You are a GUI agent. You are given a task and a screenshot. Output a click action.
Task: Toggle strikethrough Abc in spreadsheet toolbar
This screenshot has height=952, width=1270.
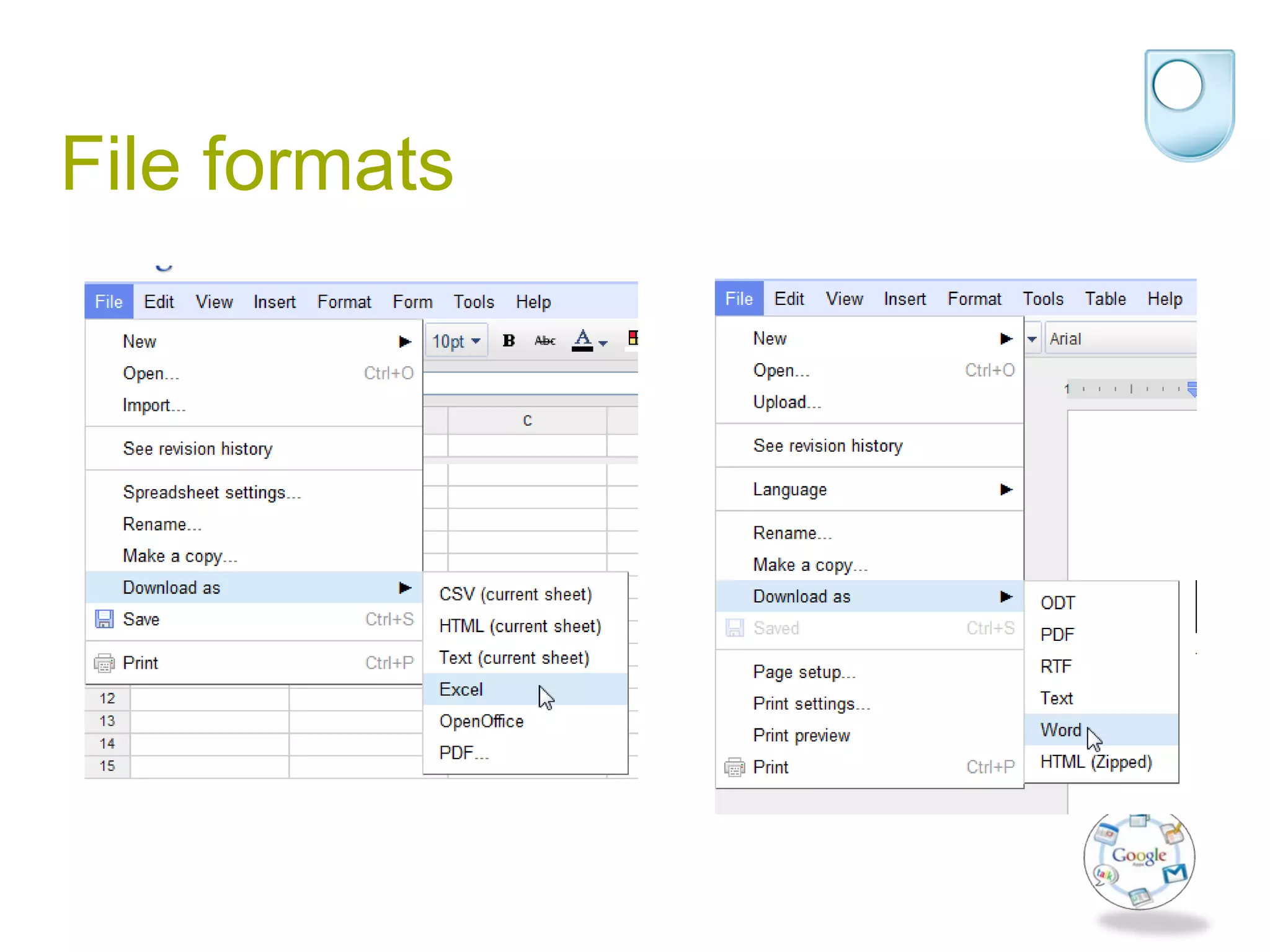545,340
